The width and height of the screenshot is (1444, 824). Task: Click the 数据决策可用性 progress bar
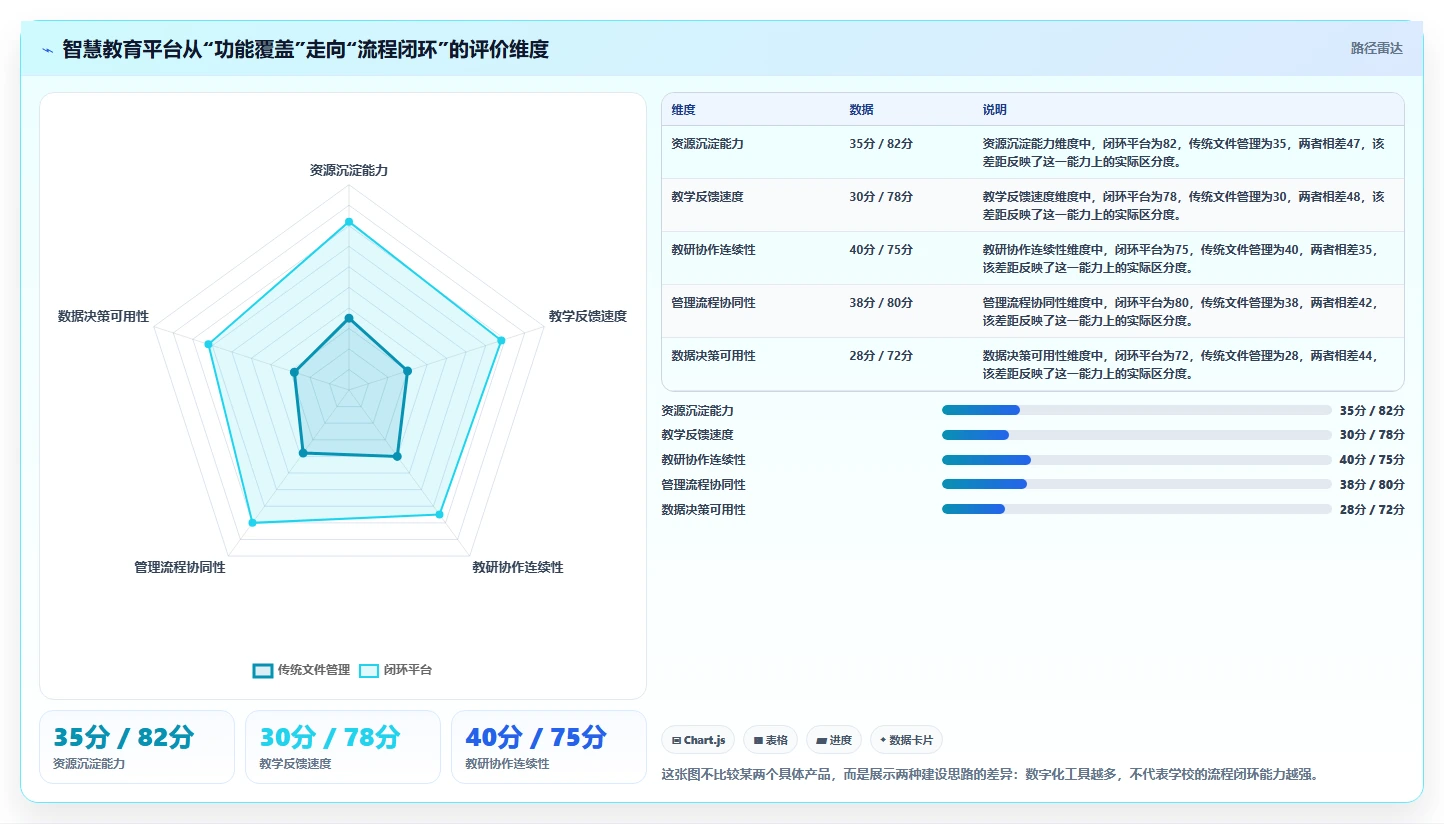(1137, 509)
